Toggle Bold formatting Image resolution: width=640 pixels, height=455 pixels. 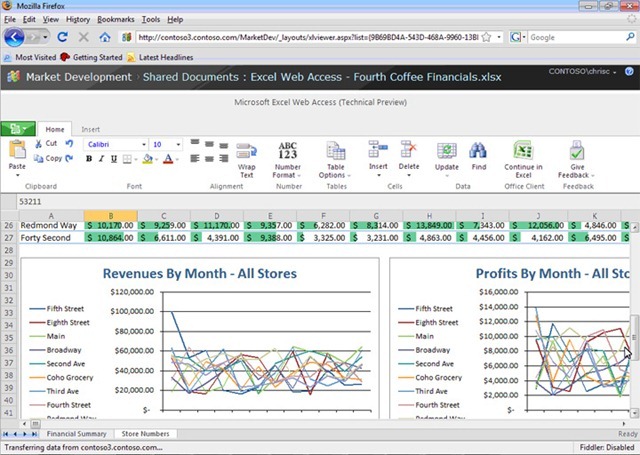(89, 159)
